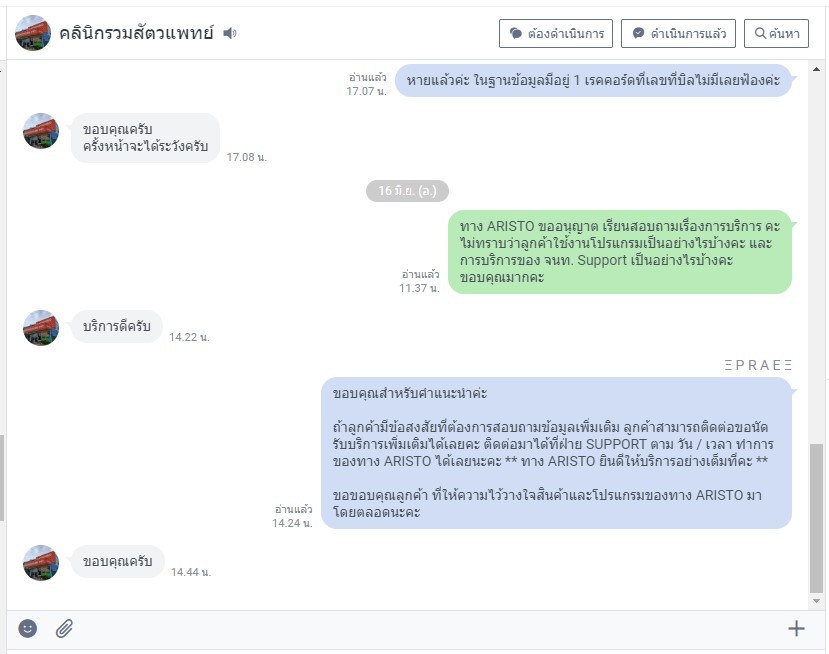The height and width of the screenshot is (654, 829).
Task: Mark chat as ต้องดำเนินการ
Action: tap(556, 33)
